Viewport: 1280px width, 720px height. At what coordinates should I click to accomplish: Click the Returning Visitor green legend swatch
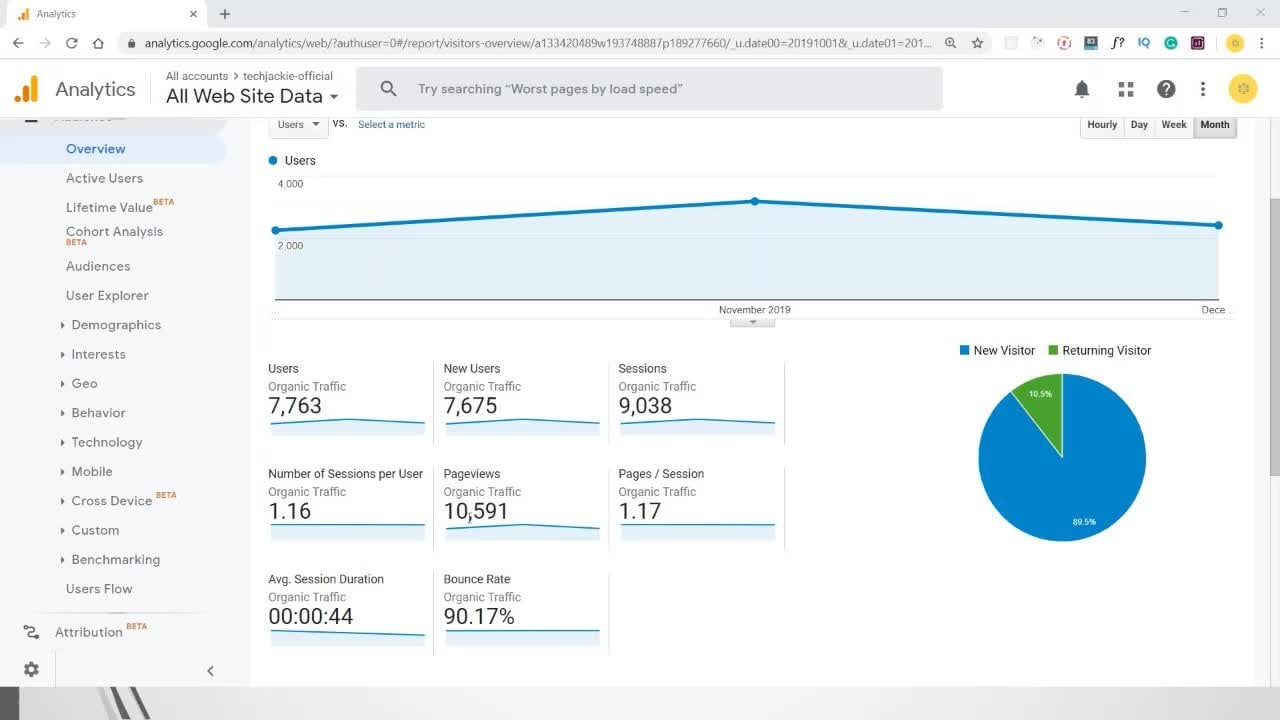tap(1053, 350)
